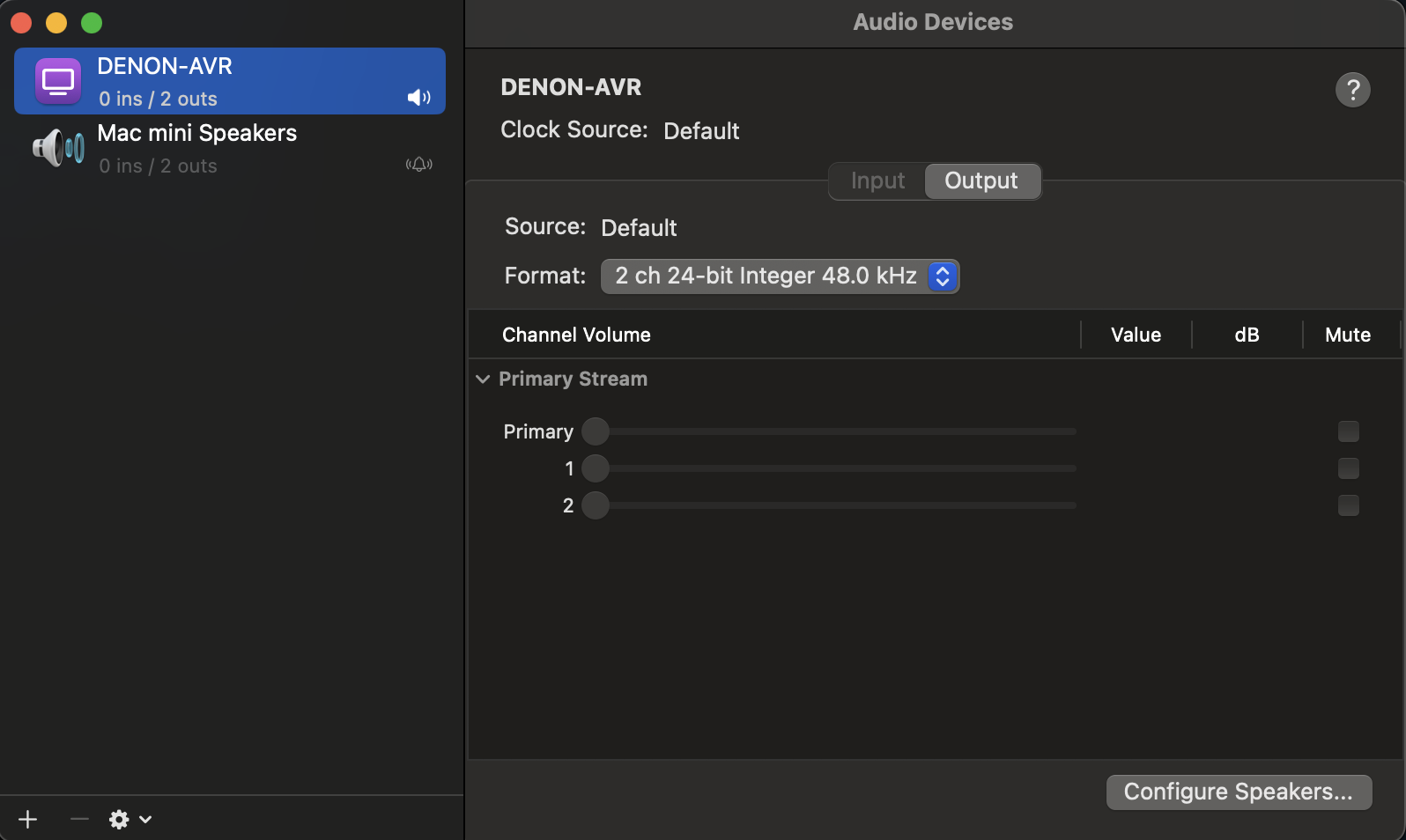1406x840 pixels.
Task: Click the Source Default value
Action: click(639, 228)
